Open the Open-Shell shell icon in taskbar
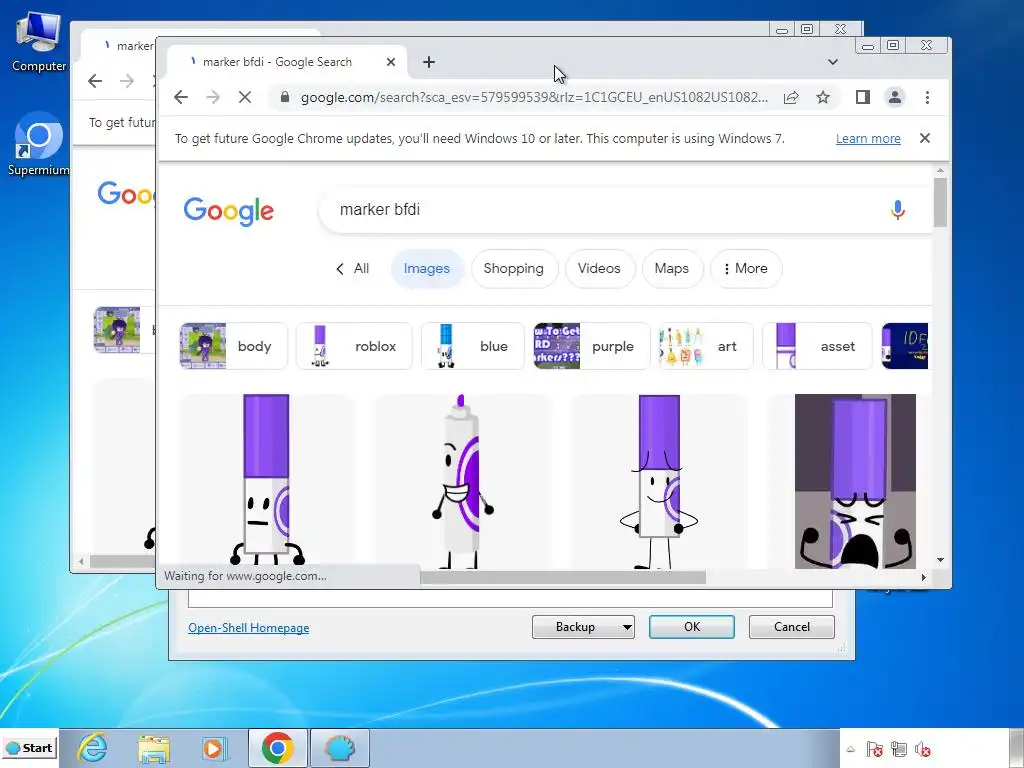The image size is (1024, 768). (x=340, y=748)
